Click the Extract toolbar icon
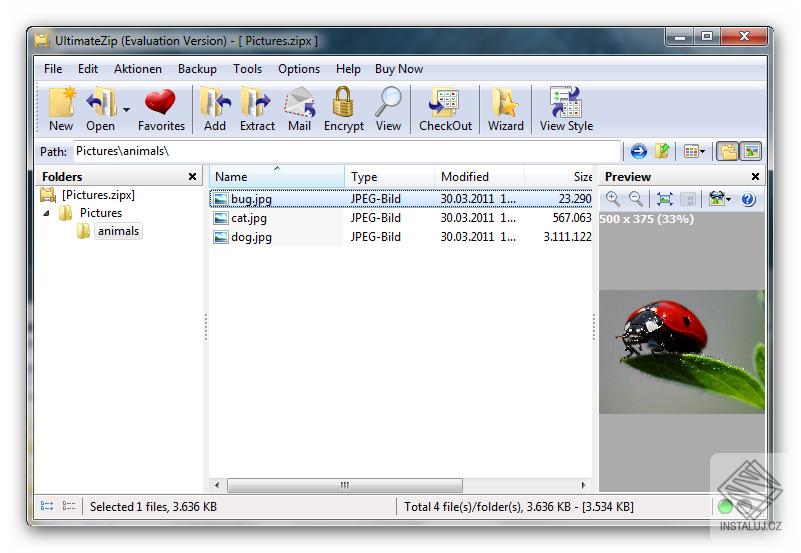 click(x=257, y=109)
